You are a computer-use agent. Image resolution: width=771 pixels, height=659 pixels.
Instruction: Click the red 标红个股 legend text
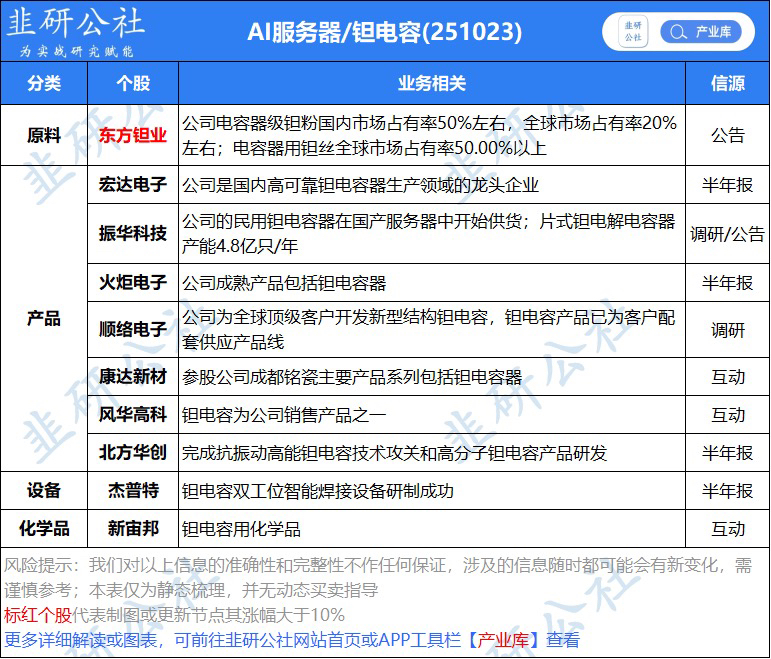coord(38,615)
